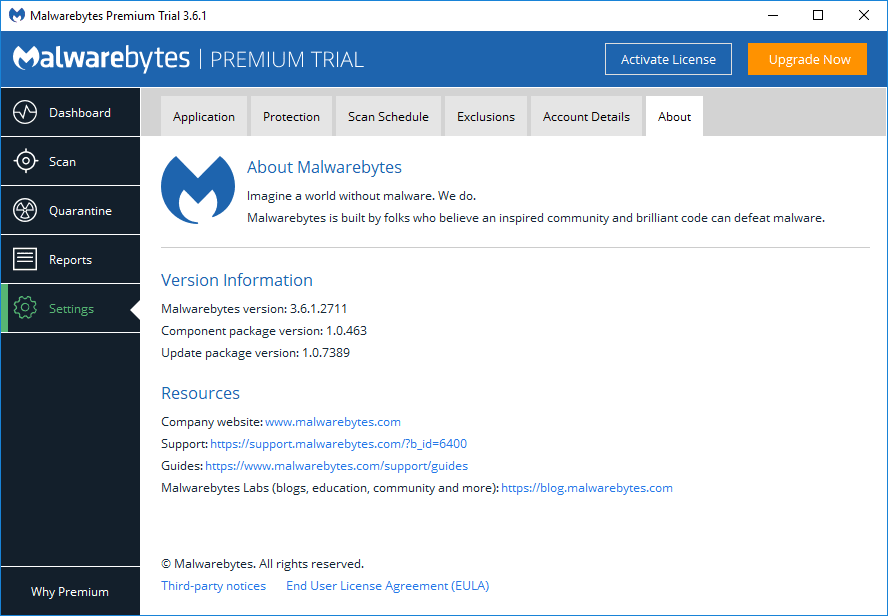Select the Scan Schedule tab
This screenshot has width=888, height=616.
[388, 116]
